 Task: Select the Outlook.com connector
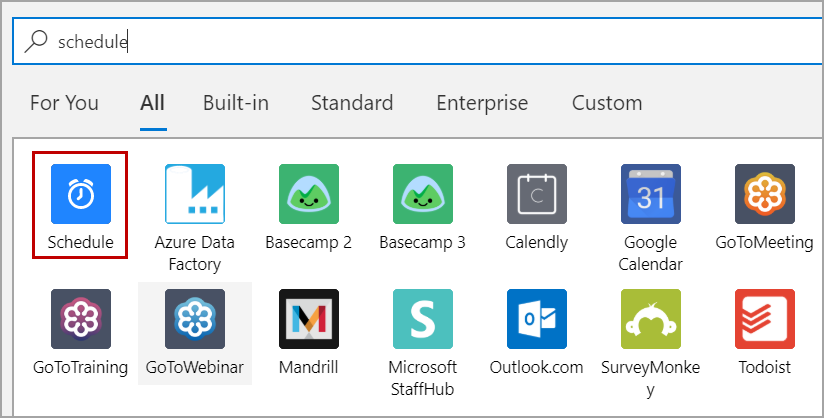(x=536, y=320)
